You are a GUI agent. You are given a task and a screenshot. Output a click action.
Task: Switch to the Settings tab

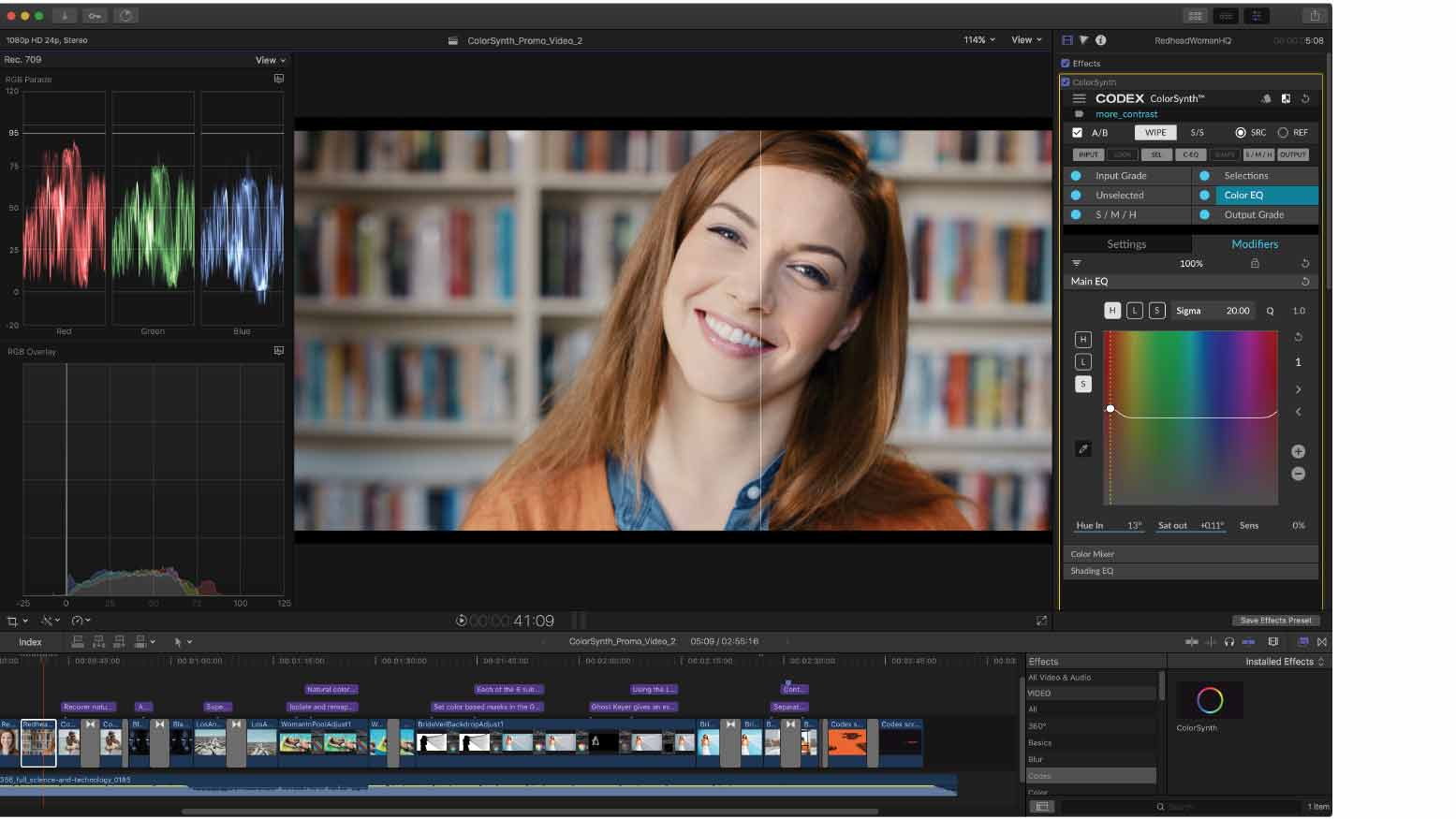1126,244
